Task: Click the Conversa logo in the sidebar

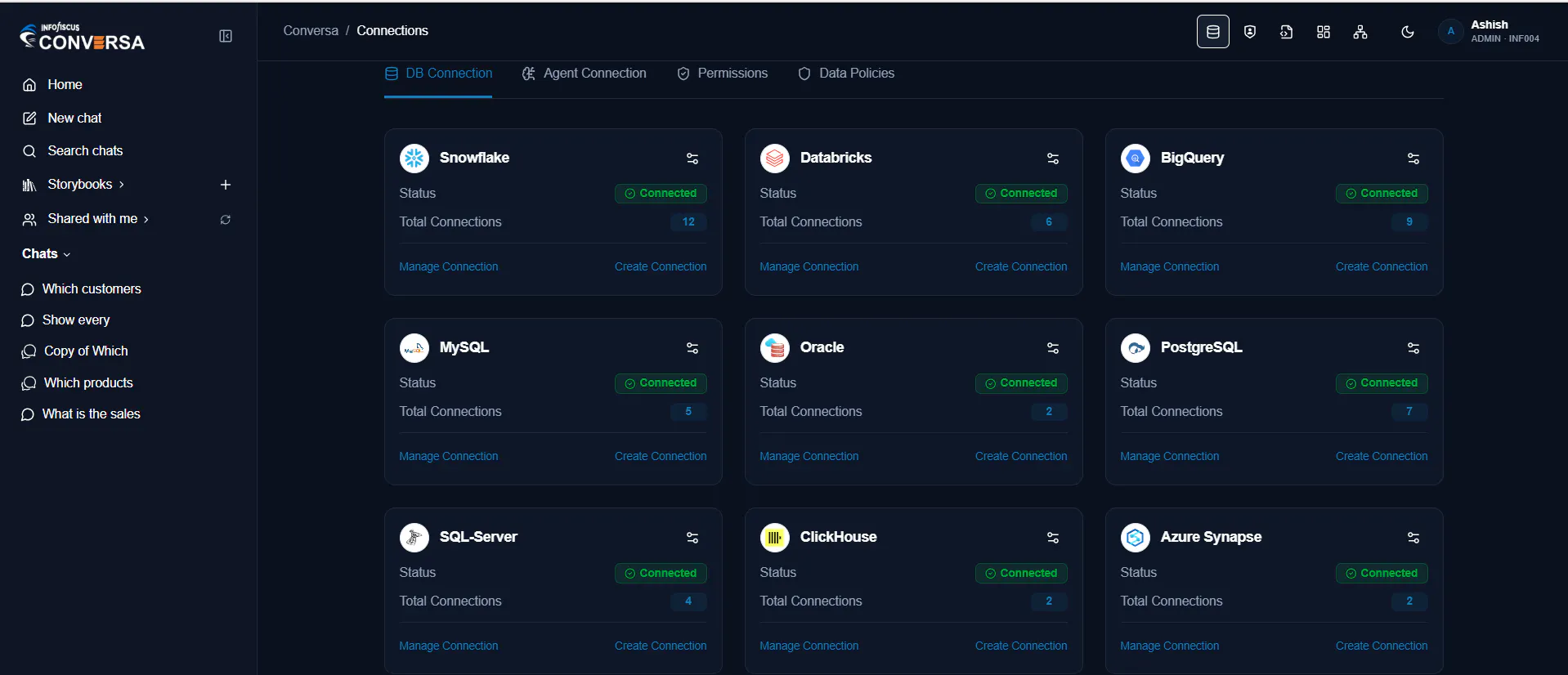Action: point(82,37)
